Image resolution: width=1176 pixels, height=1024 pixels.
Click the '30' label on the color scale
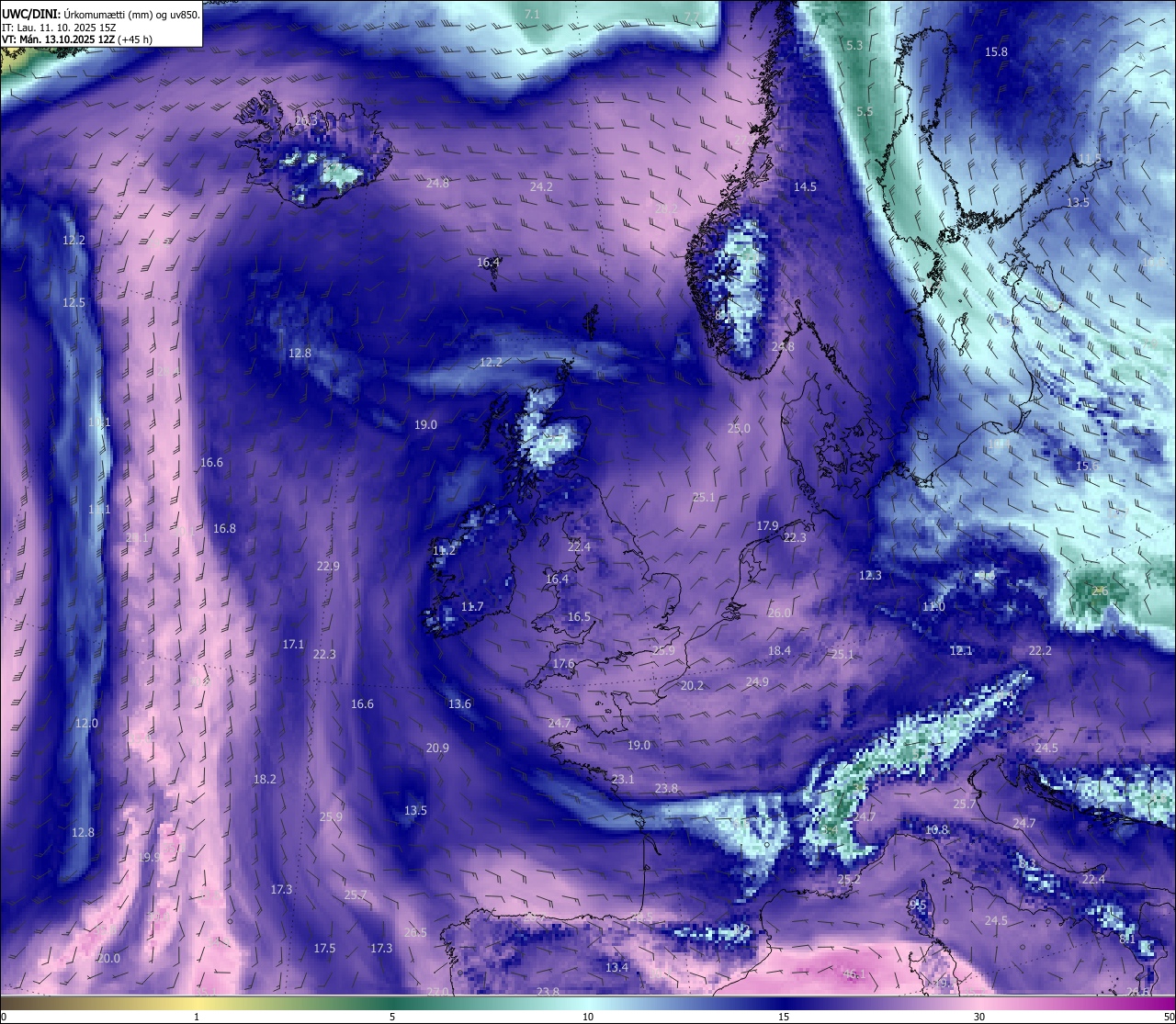coord(979,1017)
